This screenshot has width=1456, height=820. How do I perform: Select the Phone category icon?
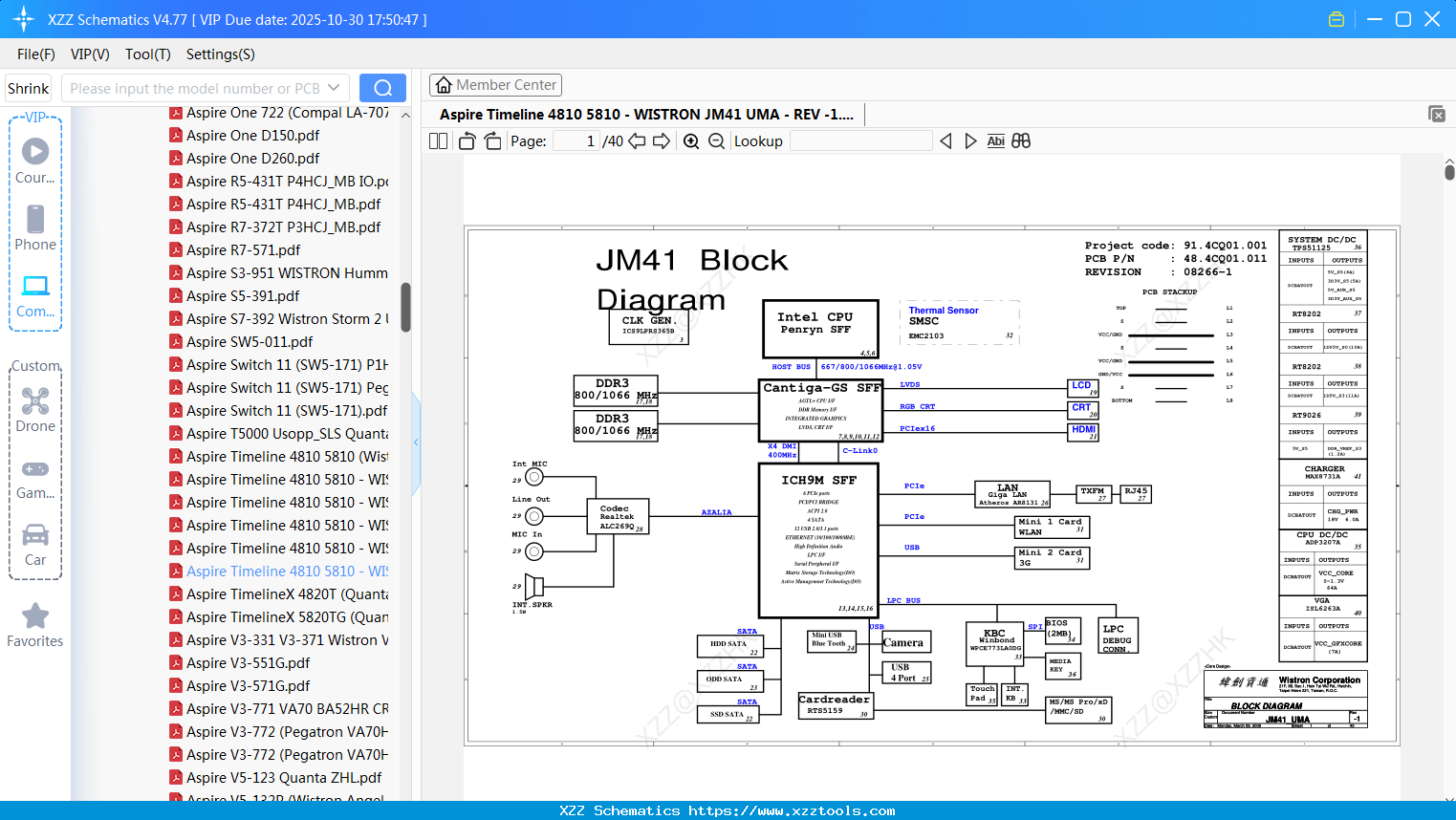(x=35, y=227)
